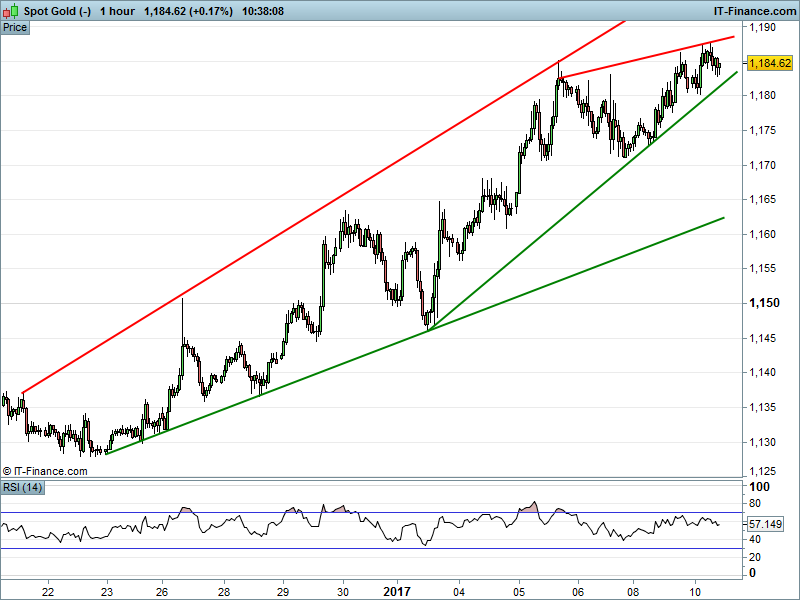This screenshot has width=800, height=600.
Task: Click the 1,160 price axis label
Action: [x=762, y=234]
